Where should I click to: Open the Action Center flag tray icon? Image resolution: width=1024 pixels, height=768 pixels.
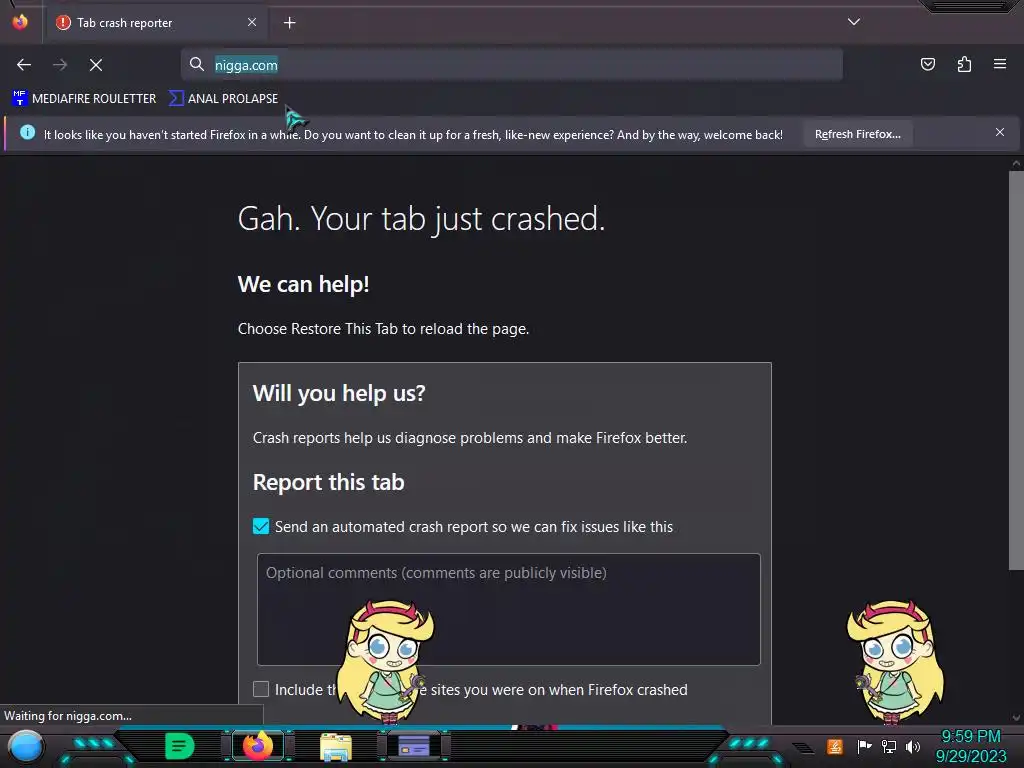click(864, 746)
